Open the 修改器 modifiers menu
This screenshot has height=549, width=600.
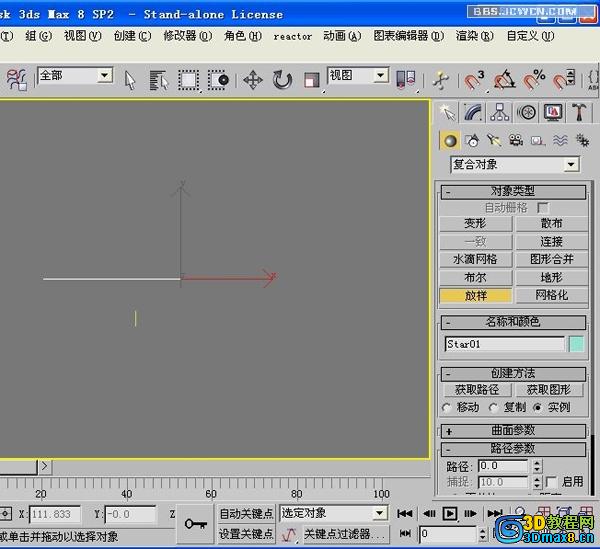click(187, 36)
